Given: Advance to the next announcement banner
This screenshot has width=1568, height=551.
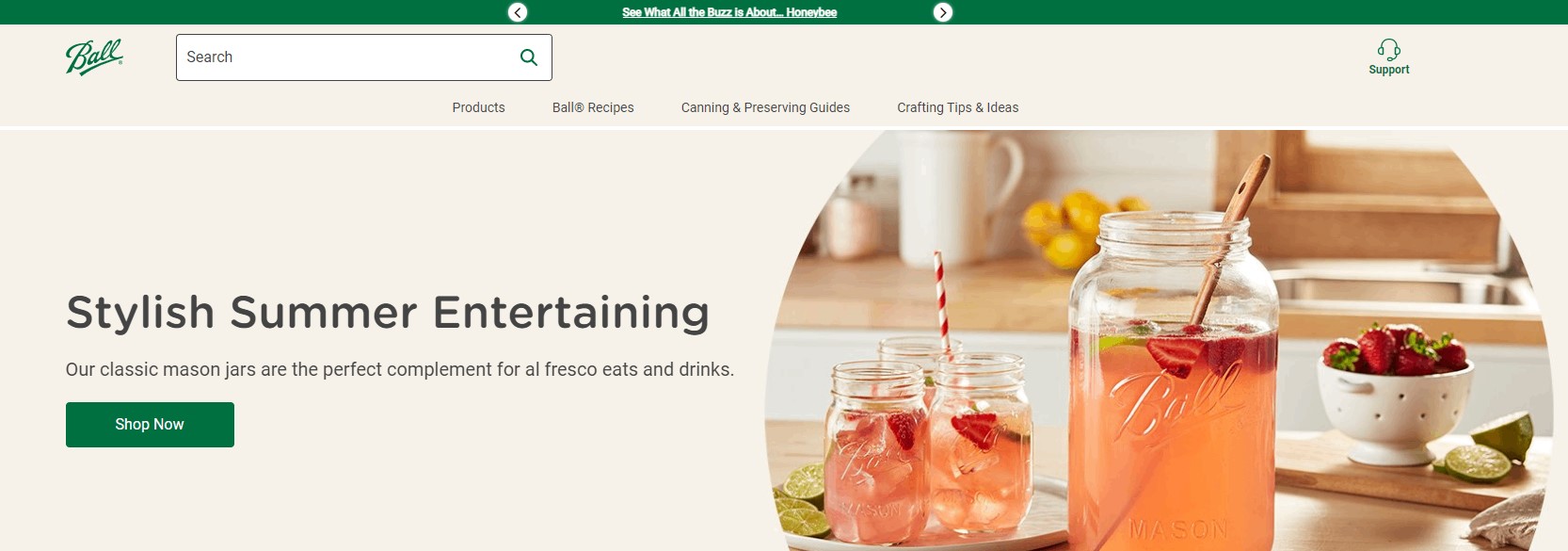Looking at the screenshot, I should point(942,12).
